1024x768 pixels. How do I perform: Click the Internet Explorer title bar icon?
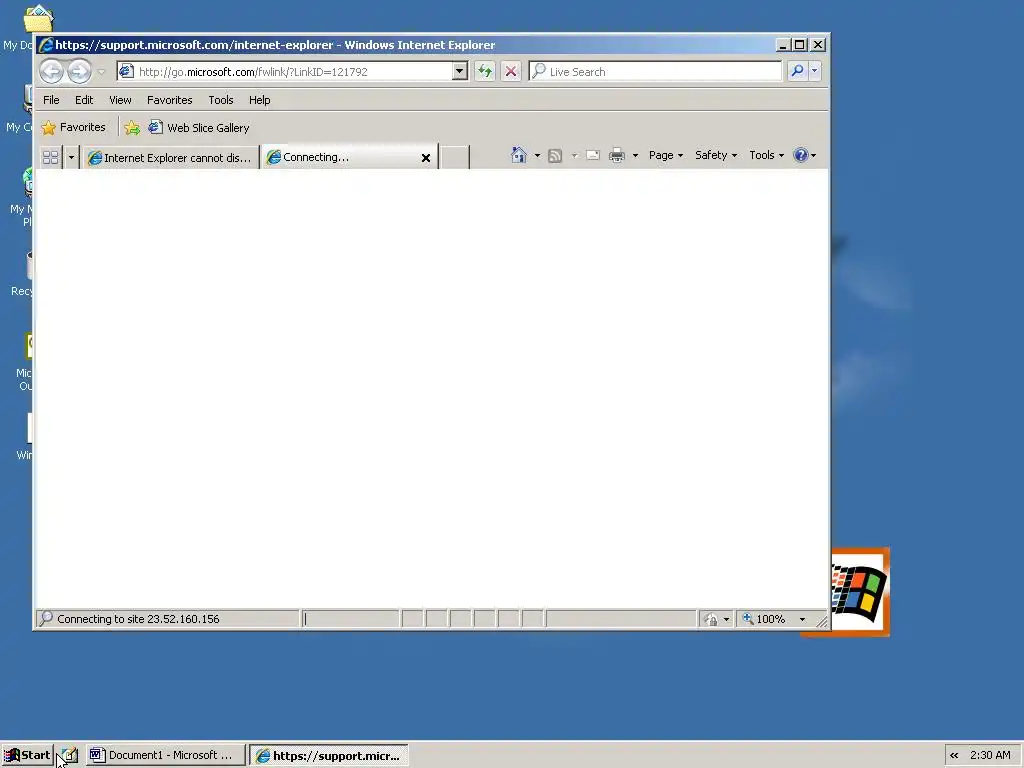pyautogui.click(x=46, y=44)
